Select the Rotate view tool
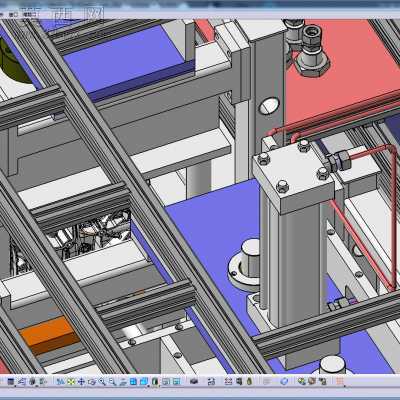Viewport: 400px width, 400px height. point(92,382)
